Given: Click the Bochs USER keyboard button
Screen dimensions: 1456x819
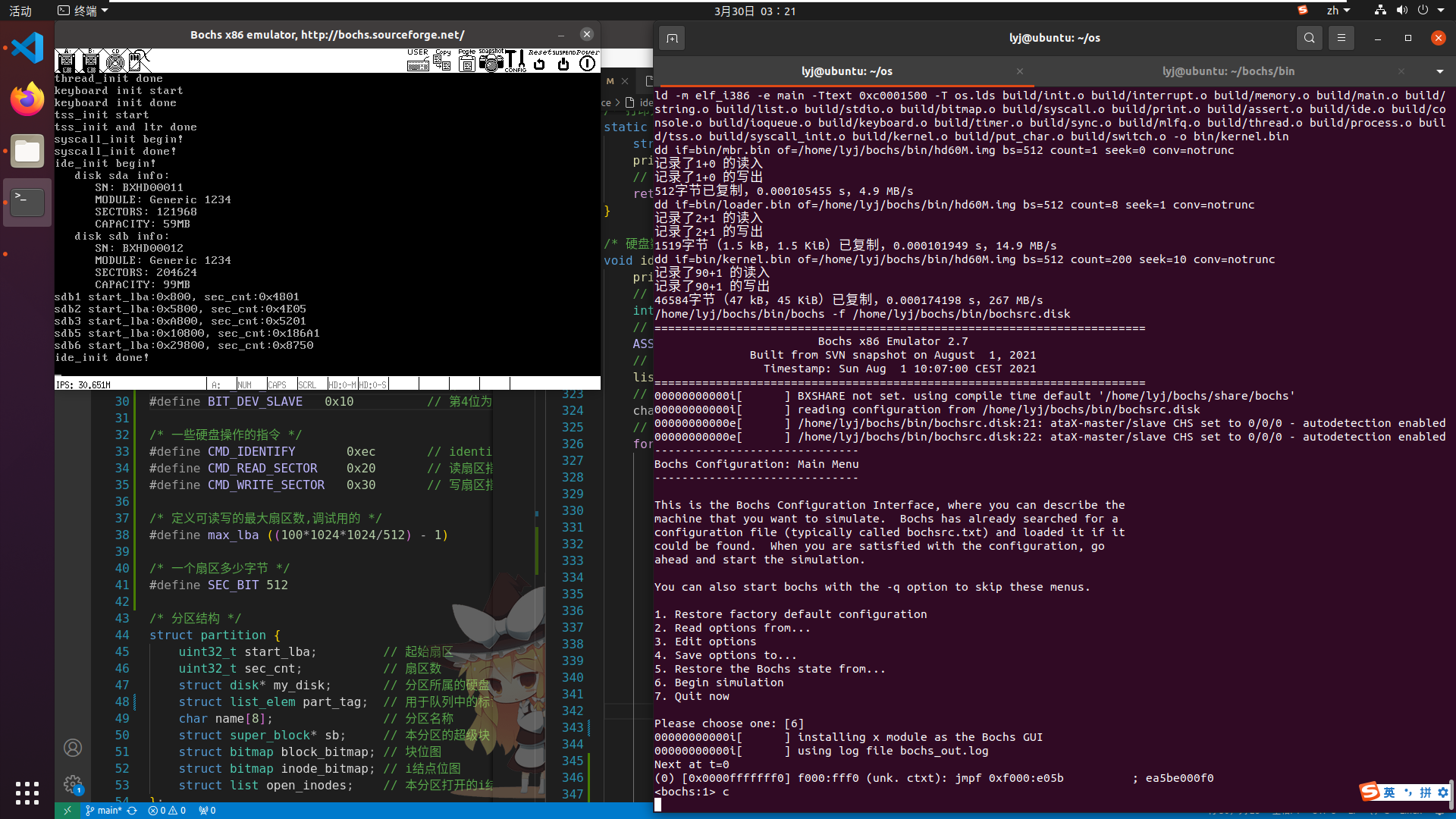Looking at the screenshot, I should [x=418, y=61].
